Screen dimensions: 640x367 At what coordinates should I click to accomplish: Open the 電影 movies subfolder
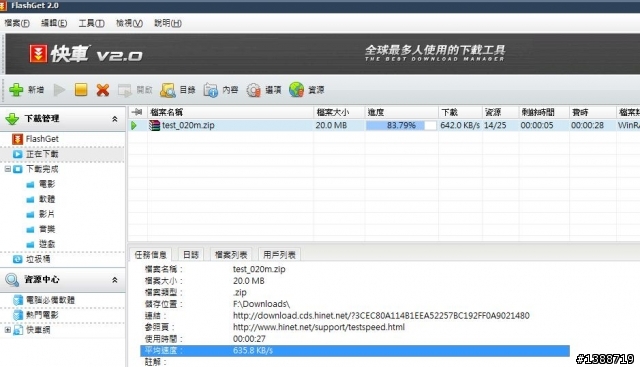[x=47, y=184]
